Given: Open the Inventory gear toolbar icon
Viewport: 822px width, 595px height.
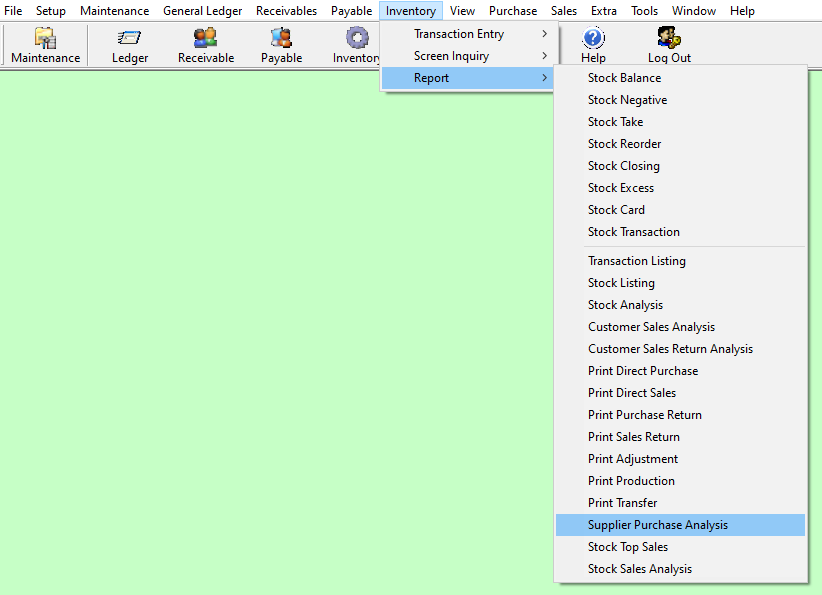Looking at the screenshot, I should (x=356, y=46).
